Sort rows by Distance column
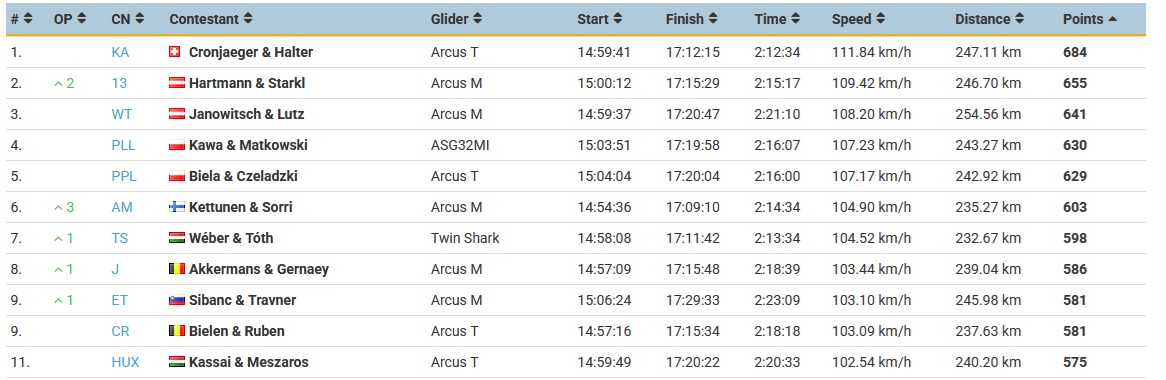Viewport: 1166px width, 380px height. (990, 19)
